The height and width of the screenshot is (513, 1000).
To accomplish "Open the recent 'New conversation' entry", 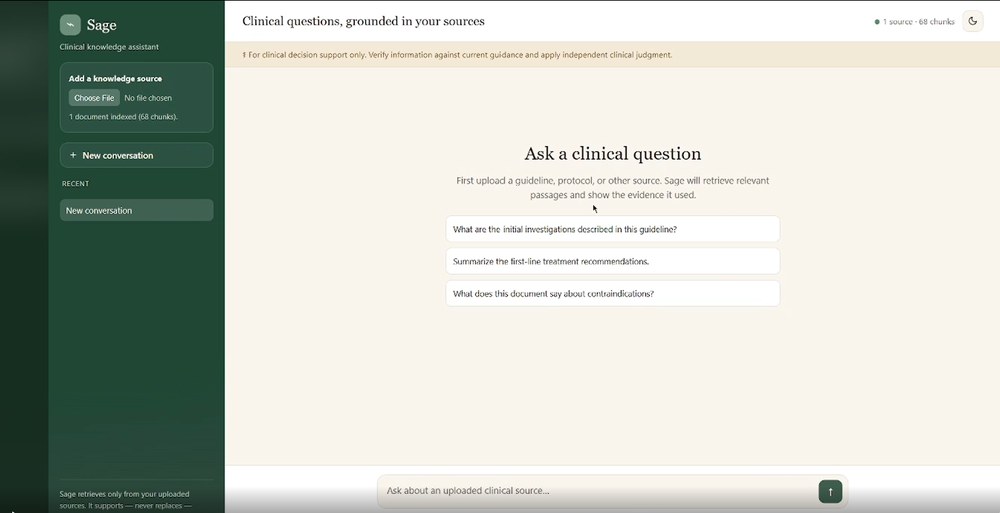I will pos(136,211).
